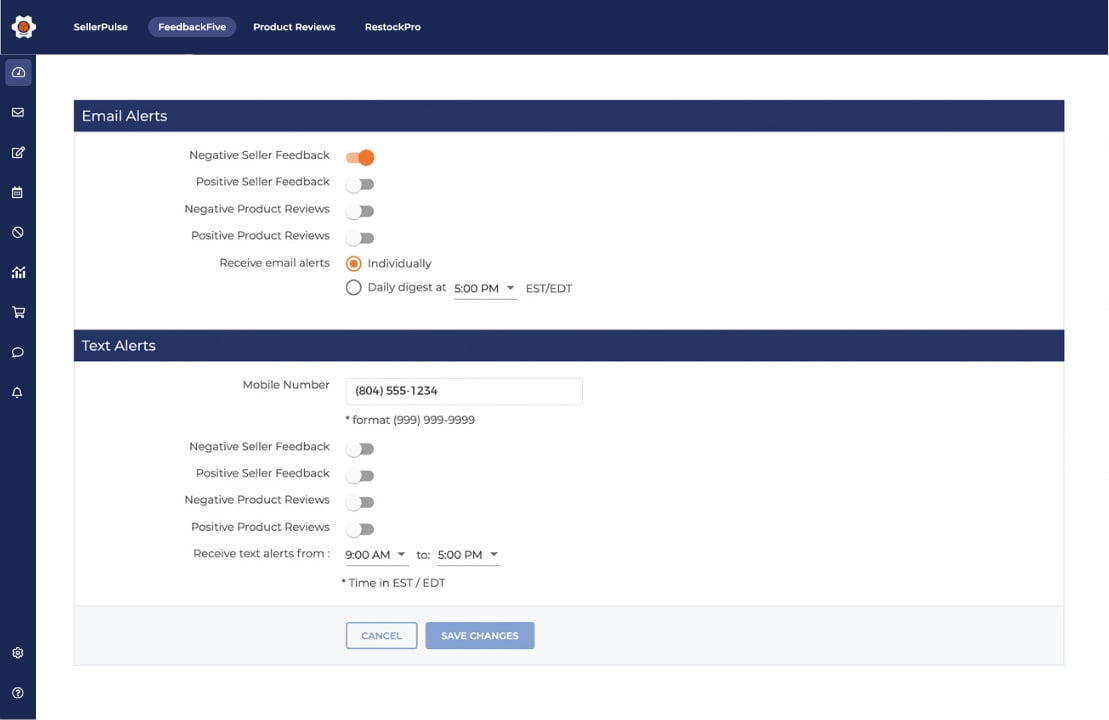
Task: Click the CANCEL button
Action: pos(381,635)
